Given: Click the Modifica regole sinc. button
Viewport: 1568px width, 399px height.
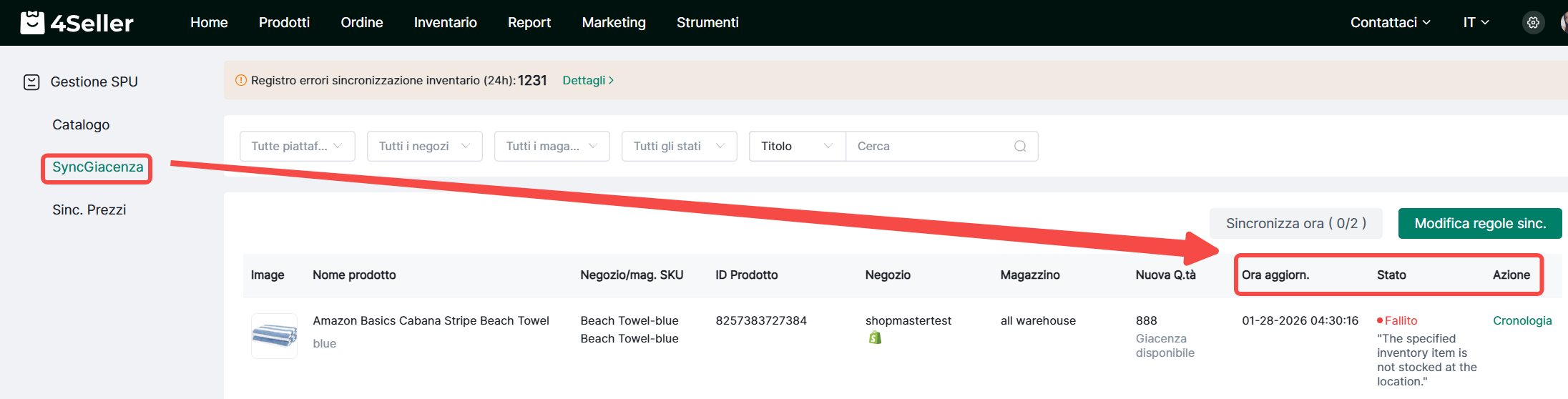Looking at the screenshot, I should [1479, 224].
